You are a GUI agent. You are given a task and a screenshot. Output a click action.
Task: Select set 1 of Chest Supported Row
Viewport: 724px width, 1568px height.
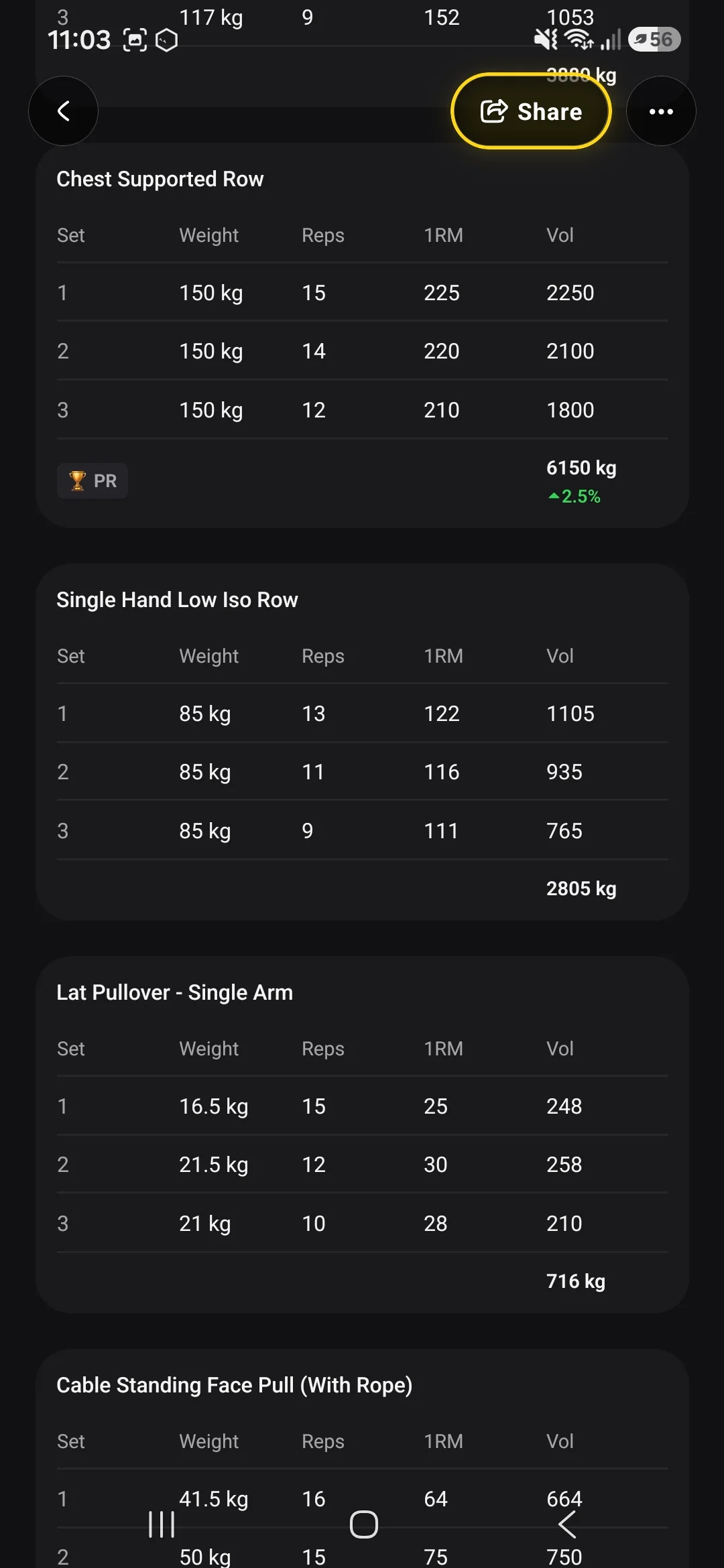(363, 293)
